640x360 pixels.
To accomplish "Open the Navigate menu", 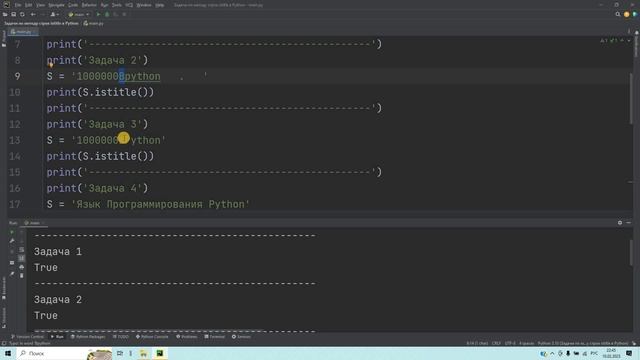I will 56,5.
